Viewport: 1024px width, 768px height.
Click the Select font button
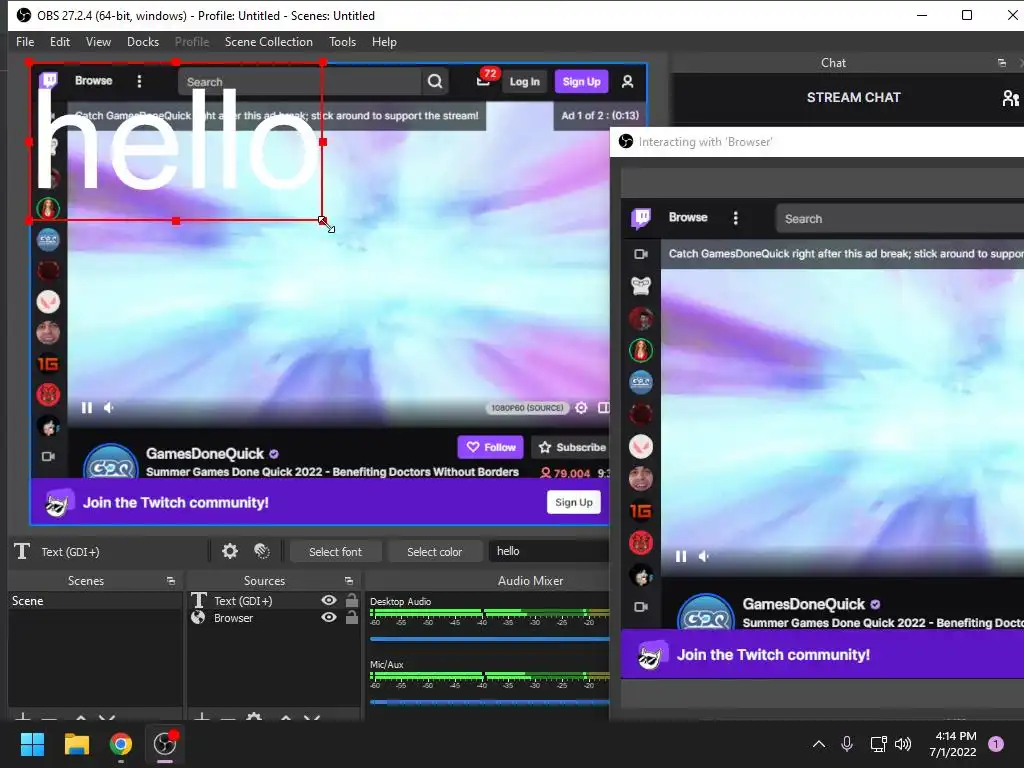pos(336,552)
